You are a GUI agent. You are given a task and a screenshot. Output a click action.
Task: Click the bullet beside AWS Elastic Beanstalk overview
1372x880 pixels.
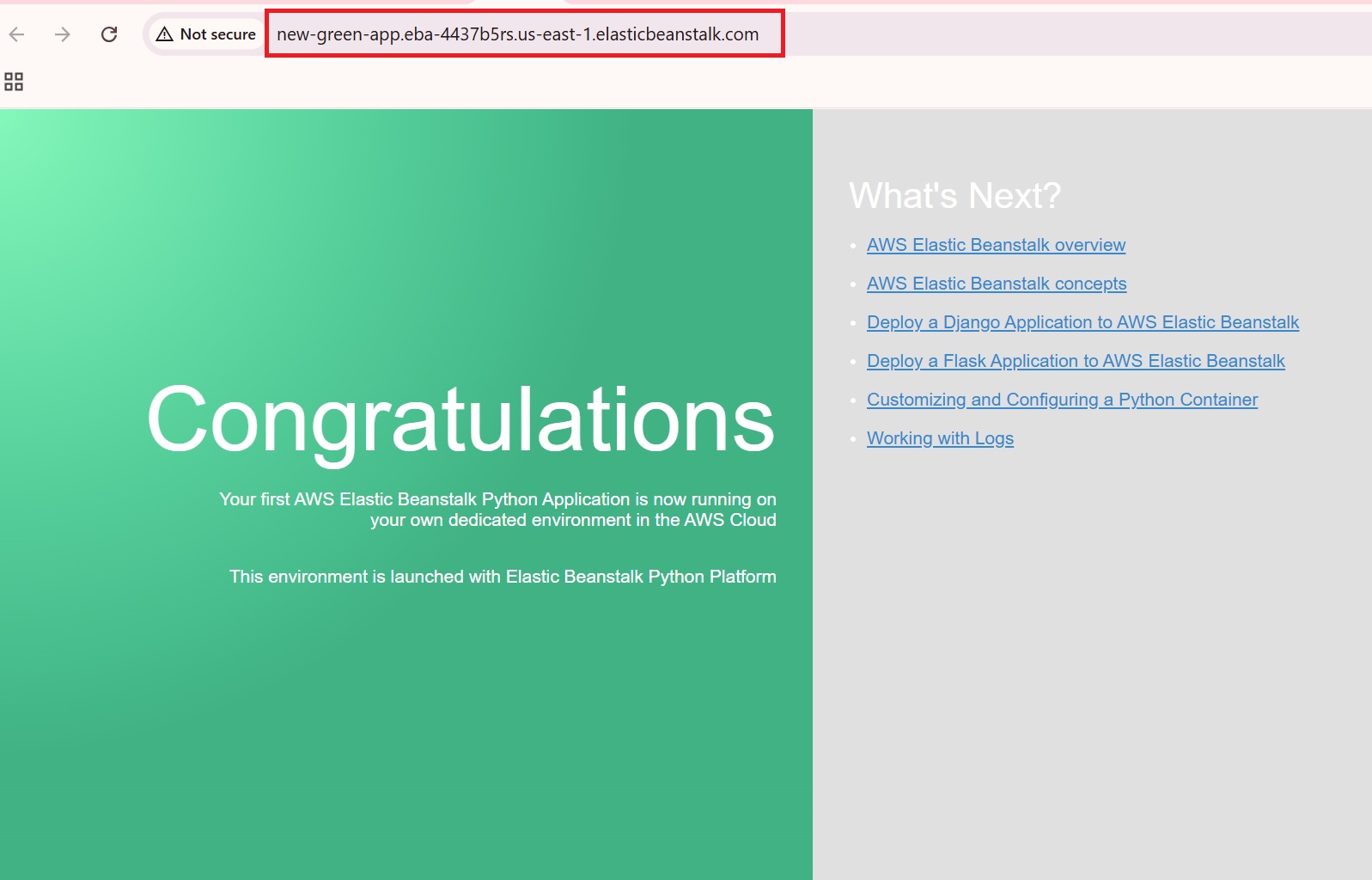[853, 246]
